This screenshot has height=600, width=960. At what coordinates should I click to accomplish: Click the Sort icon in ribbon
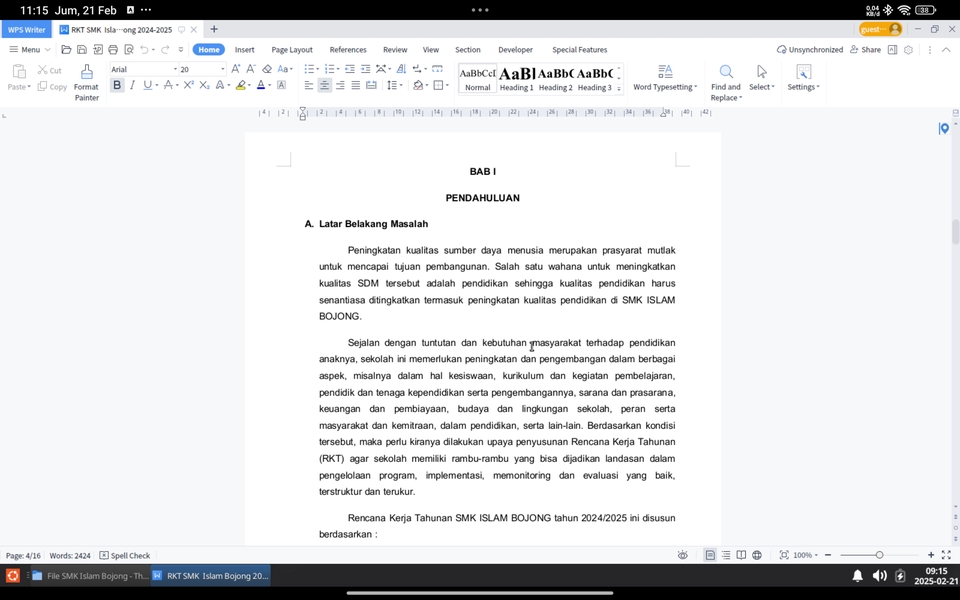pyautogui.click(x=401, y=69)
